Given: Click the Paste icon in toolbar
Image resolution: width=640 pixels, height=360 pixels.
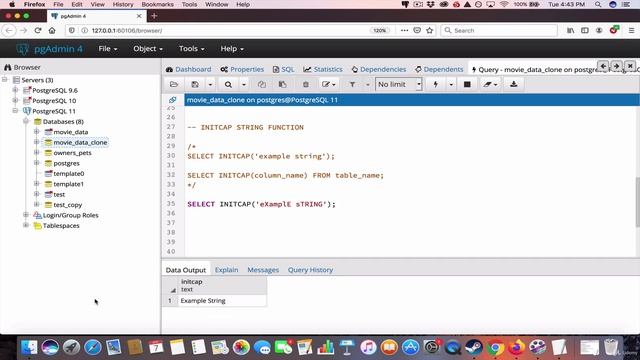Looking at the screenshot, I should coord(282,84).
